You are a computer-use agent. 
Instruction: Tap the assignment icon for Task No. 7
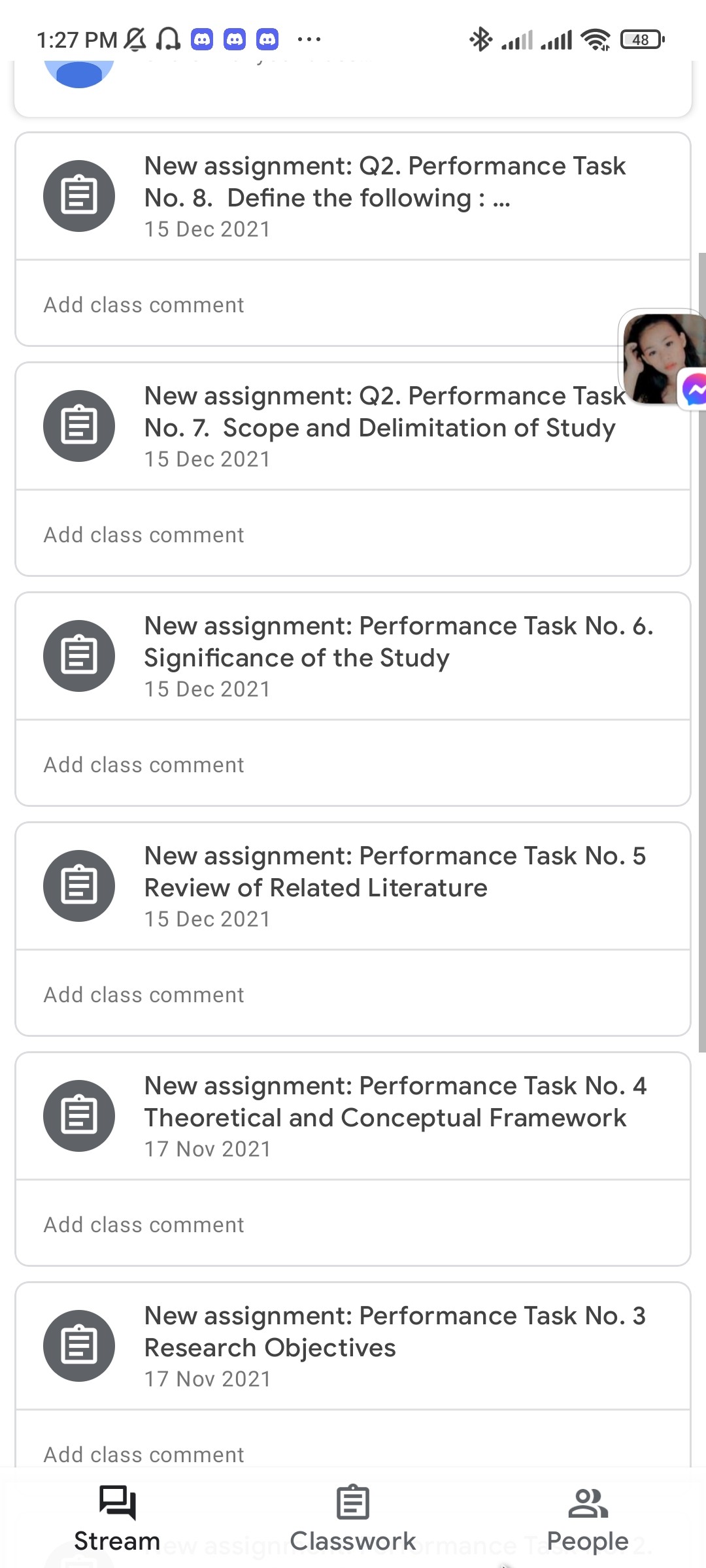(79, 426)
